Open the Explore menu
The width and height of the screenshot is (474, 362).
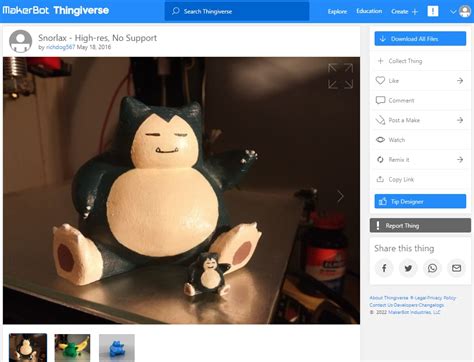coord(337,11)
